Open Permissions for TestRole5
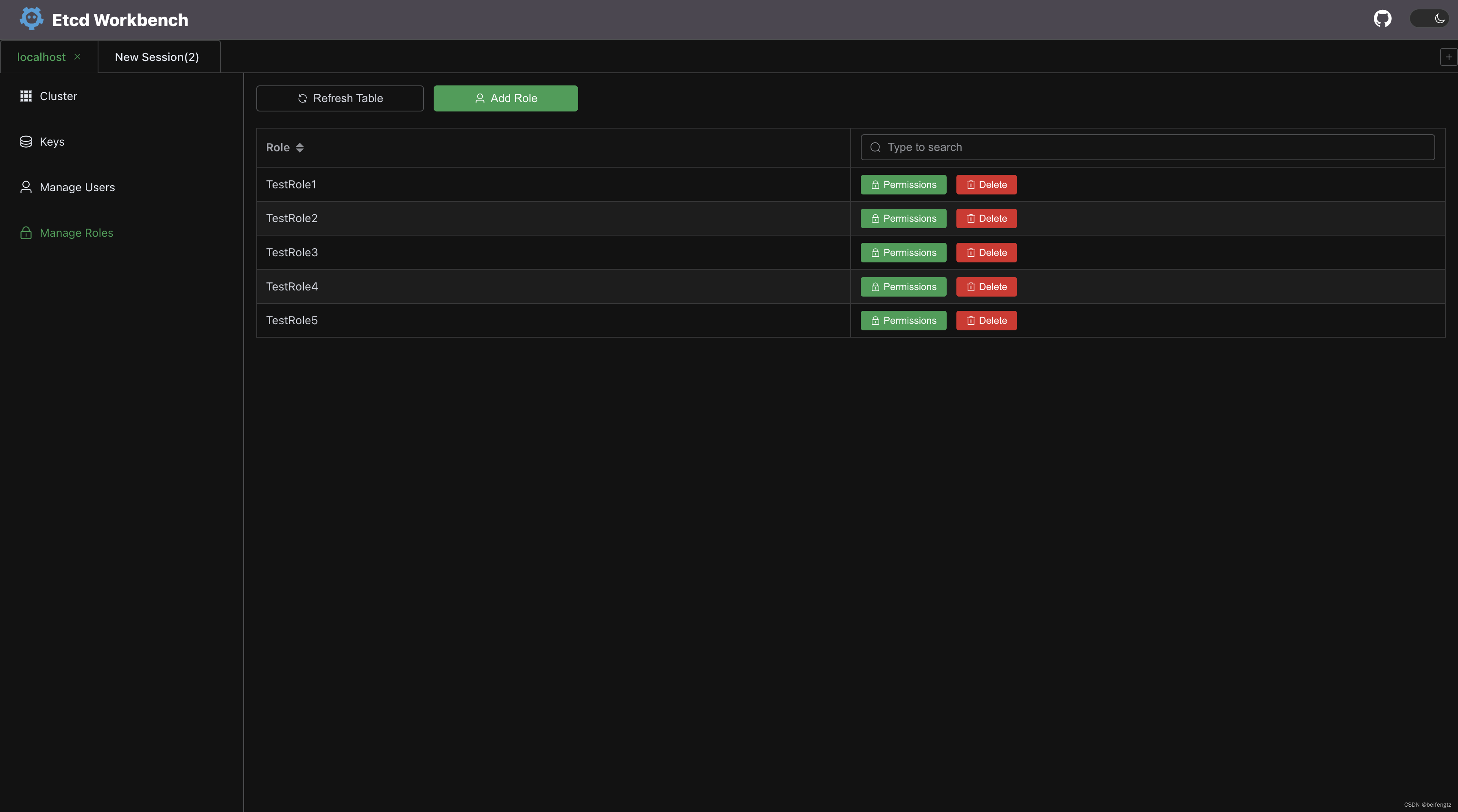This screenshot has width=1458, height=812. 904,320
